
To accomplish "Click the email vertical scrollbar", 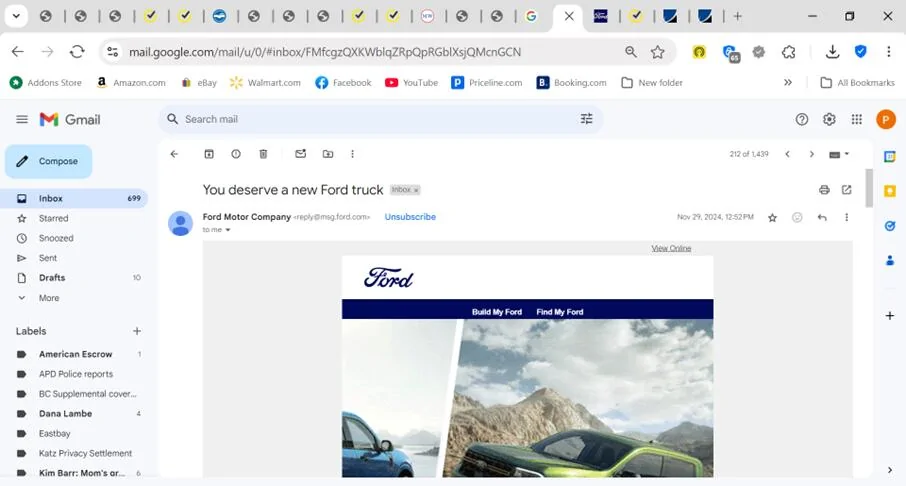I will tap(868, 188).
